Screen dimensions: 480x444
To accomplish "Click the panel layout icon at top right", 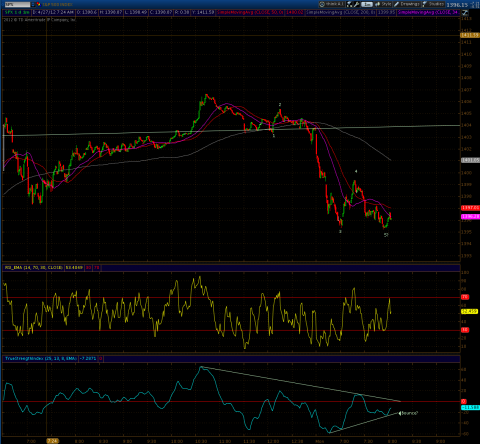I will 472,5.
